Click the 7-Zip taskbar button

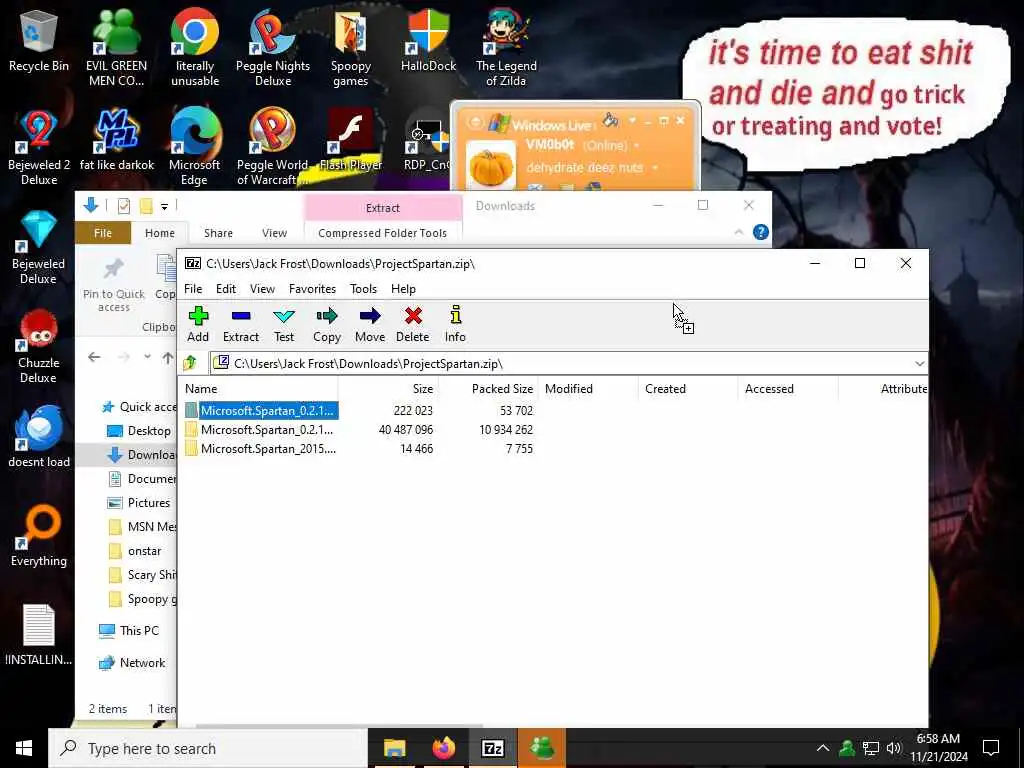pos(492,748)
